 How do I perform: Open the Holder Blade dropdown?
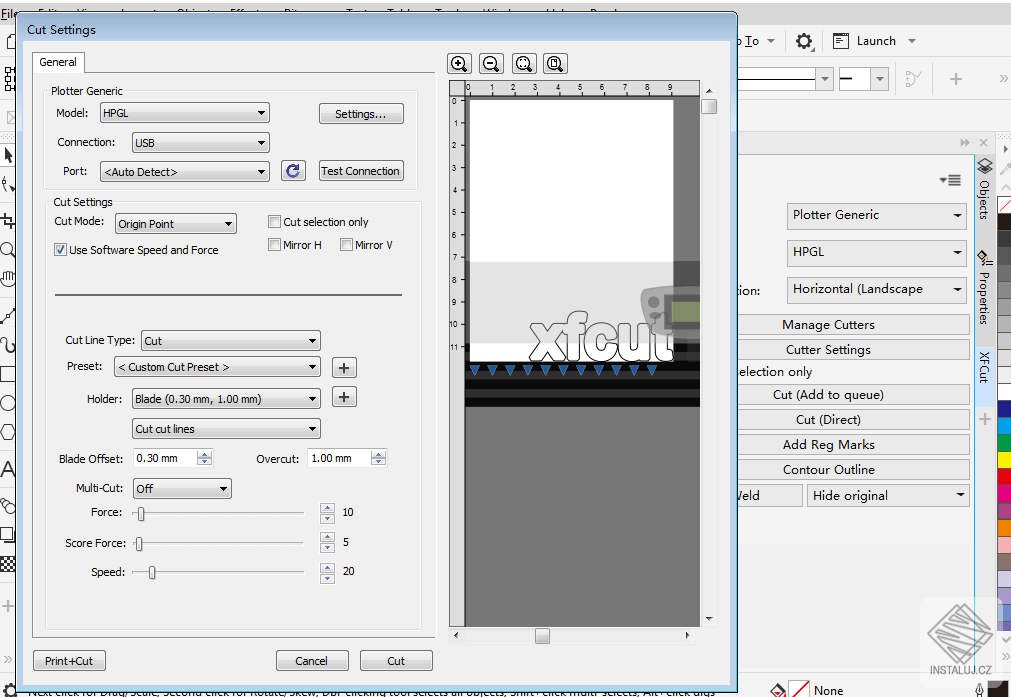point(226,399)
